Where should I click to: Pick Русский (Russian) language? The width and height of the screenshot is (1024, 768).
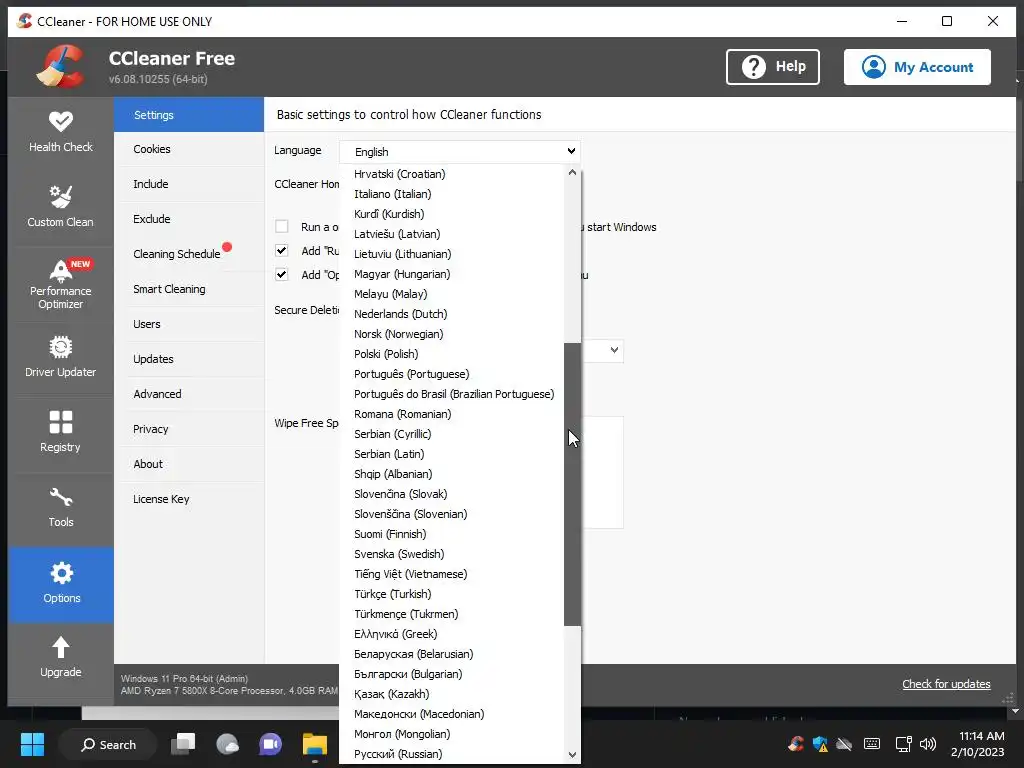pyautogui.click(x=452, y=754)
